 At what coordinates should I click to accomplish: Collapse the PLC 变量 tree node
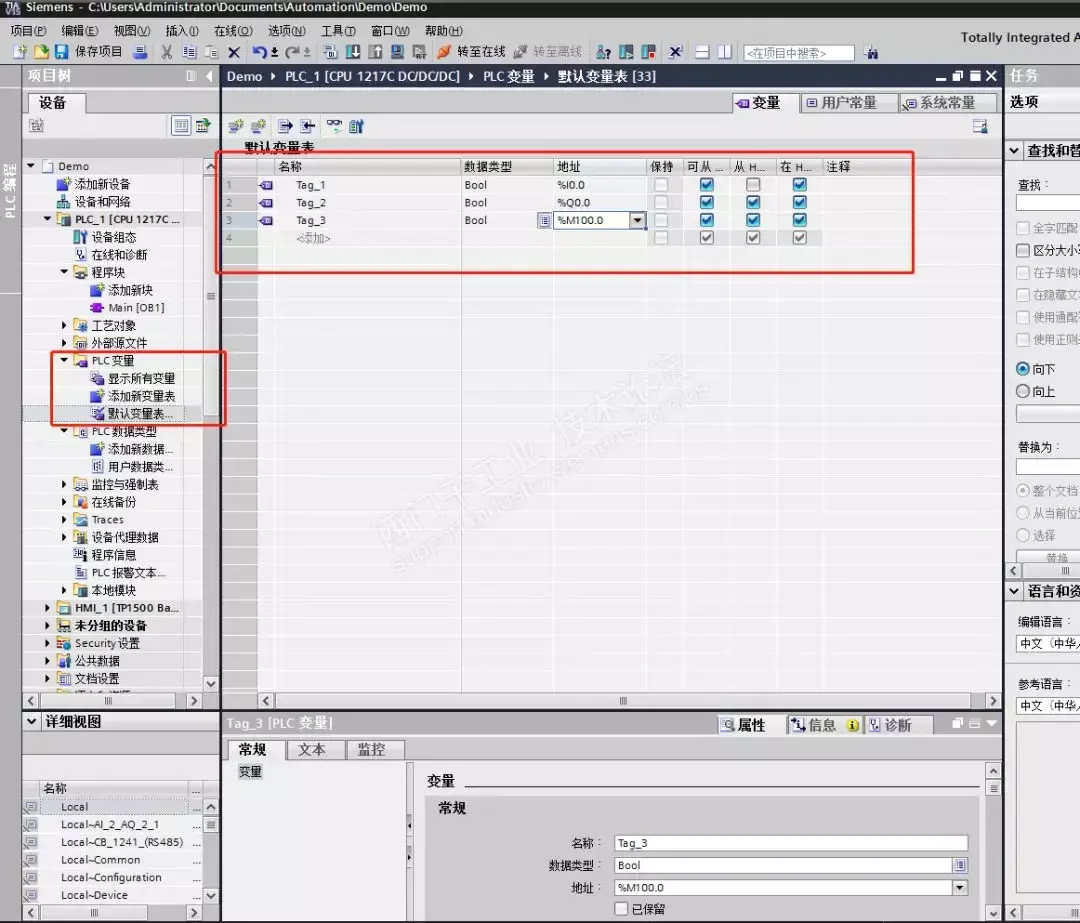pos(64,360)
